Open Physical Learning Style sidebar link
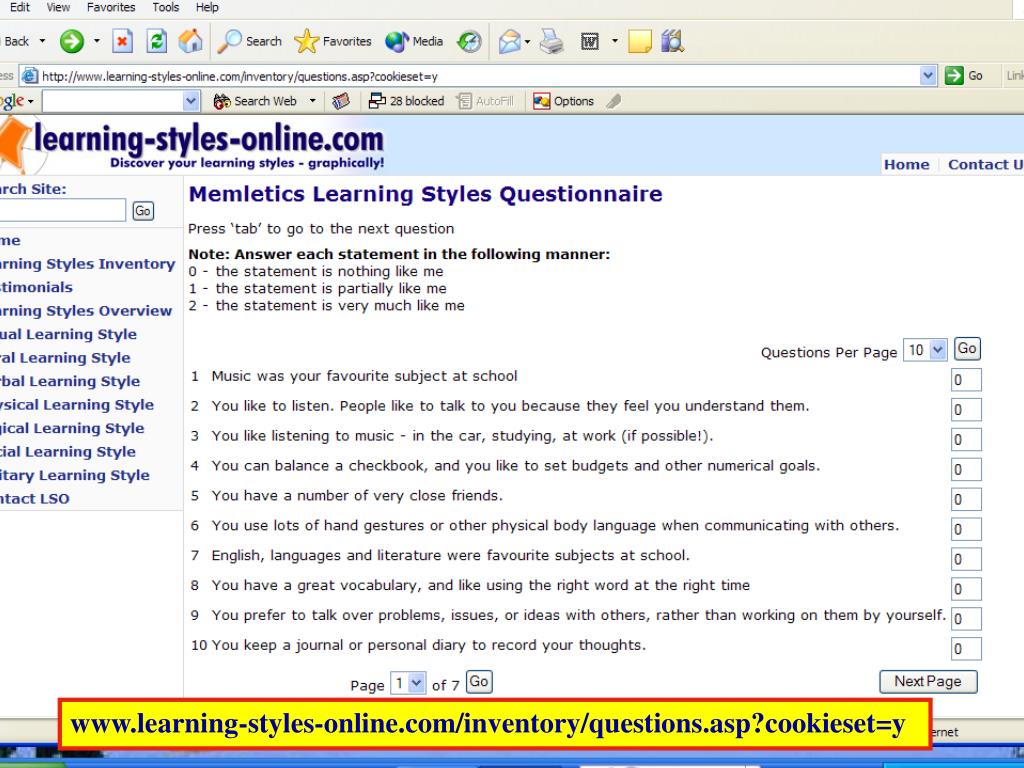This screenshot has width=1024, height=768. coord(76,405)
